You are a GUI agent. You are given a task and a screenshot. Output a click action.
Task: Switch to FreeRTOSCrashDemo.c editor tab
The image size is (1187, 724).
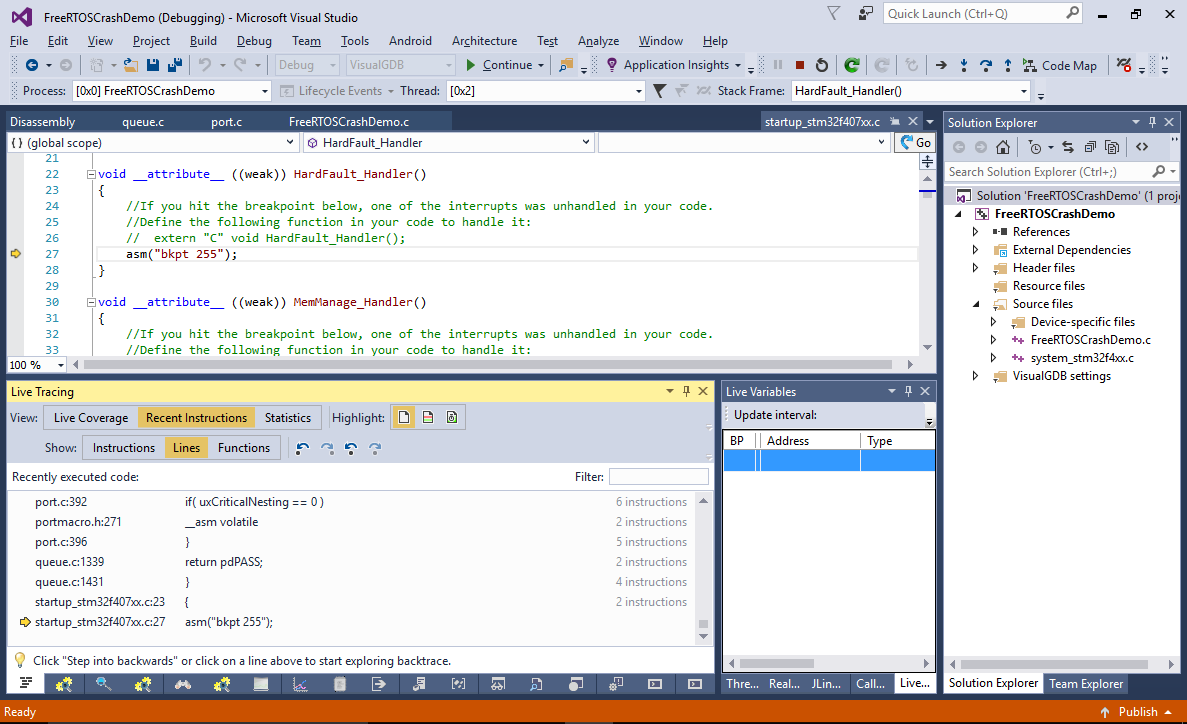pos(349,122)
